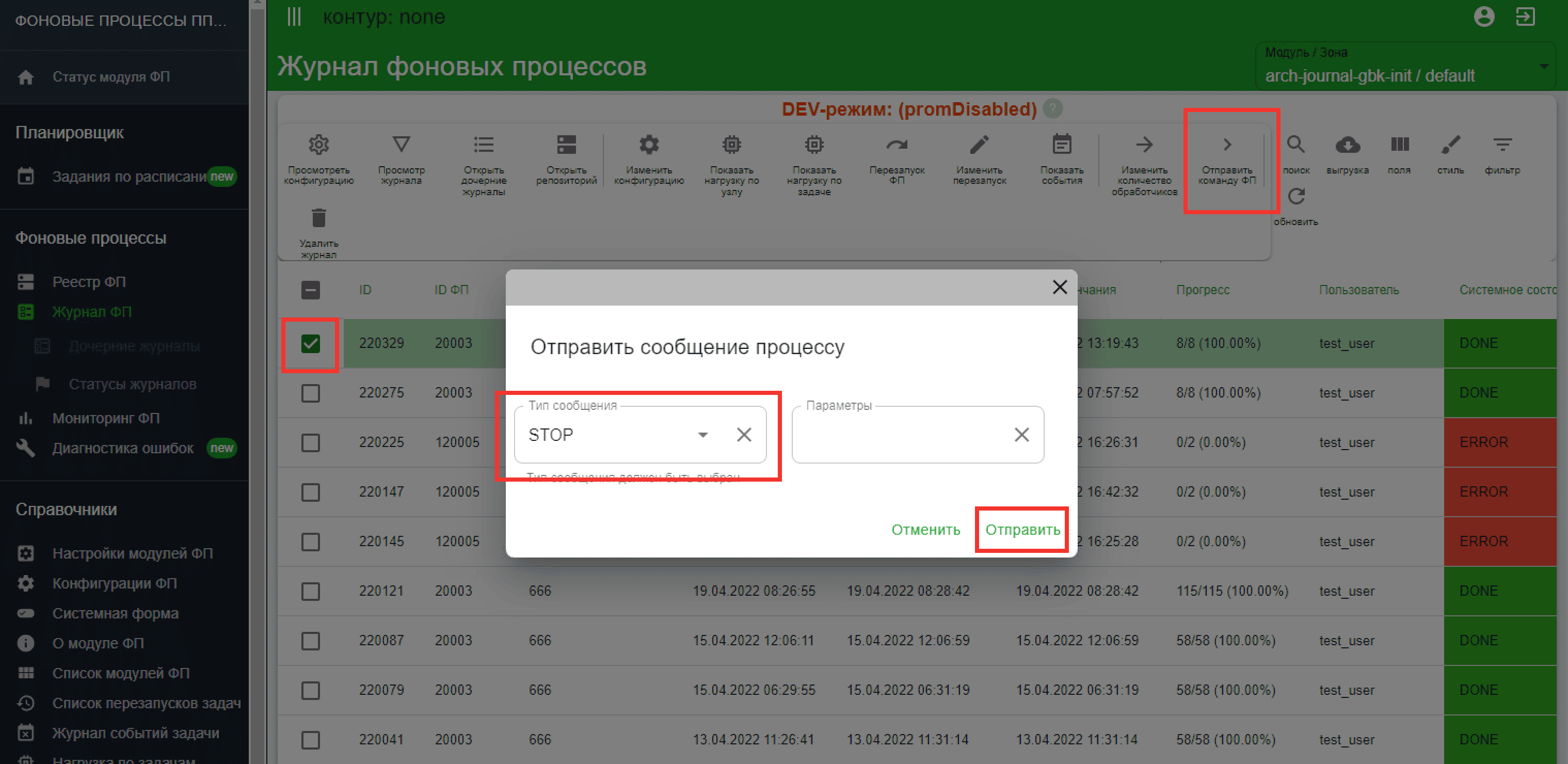1568x764 pixels.
Task: Click into the Parameters input field
Action: 901,435
